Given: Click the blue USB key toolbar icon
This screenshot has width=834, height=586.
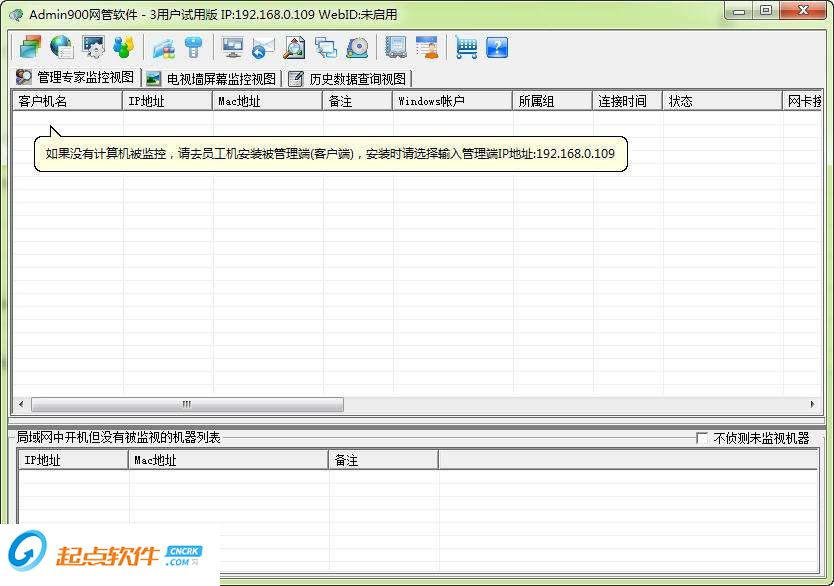Looking at the screenshot, I should pos(194,47).
